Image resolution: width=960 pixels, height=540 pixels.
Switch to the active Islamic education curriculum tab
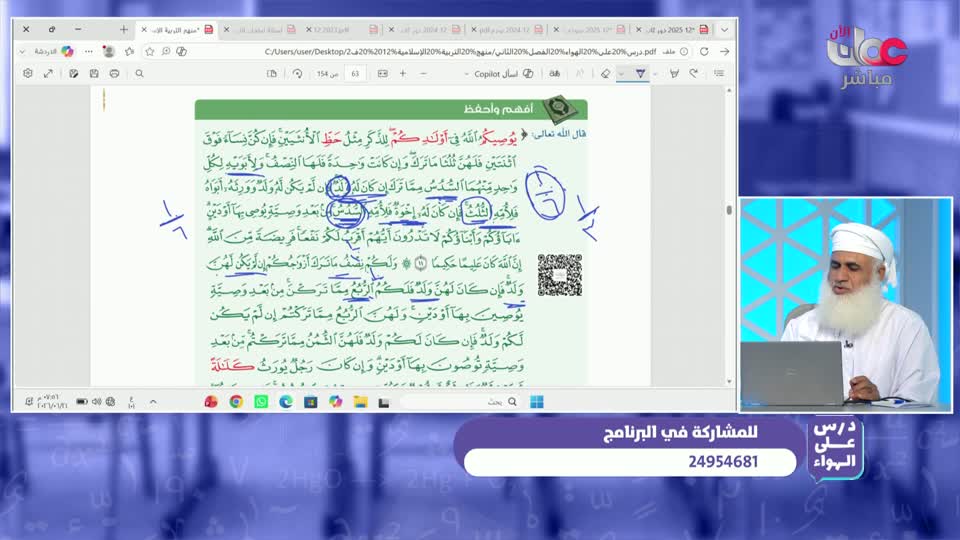click(178, 29)
